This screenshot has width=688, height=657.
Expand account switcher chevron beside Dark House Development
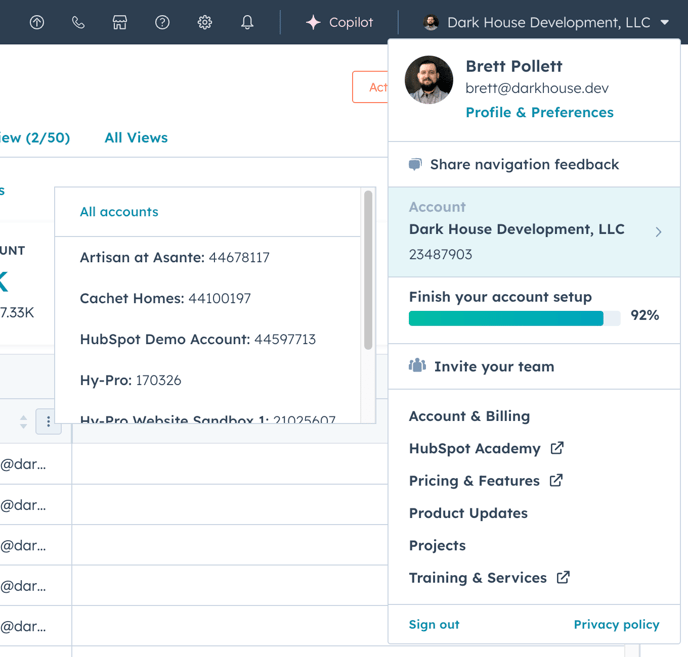(658, 232)
